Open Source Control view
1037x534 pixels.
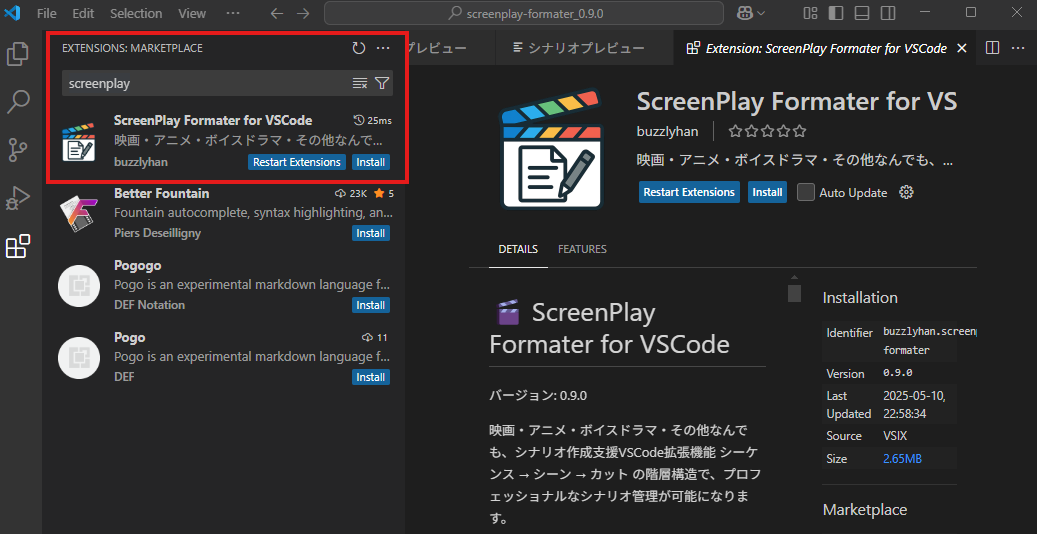click(18, 150)
